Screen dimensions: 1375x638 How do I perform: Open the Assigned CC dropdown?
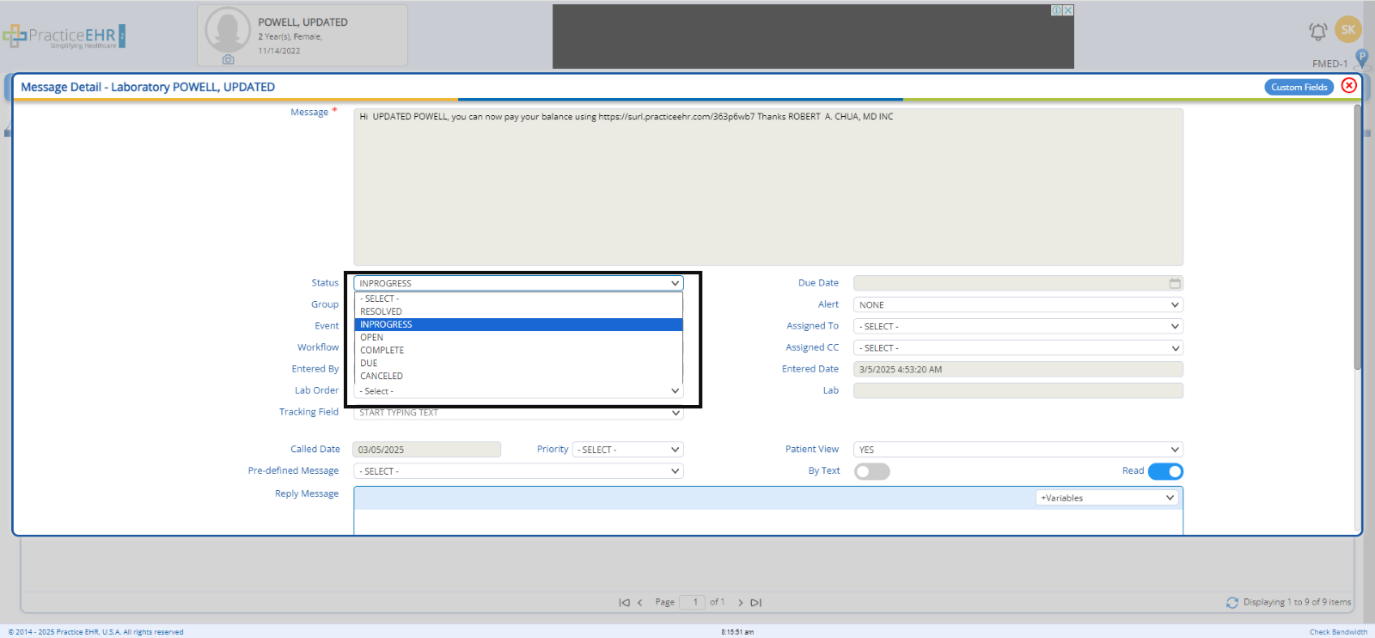point(1018,348)
